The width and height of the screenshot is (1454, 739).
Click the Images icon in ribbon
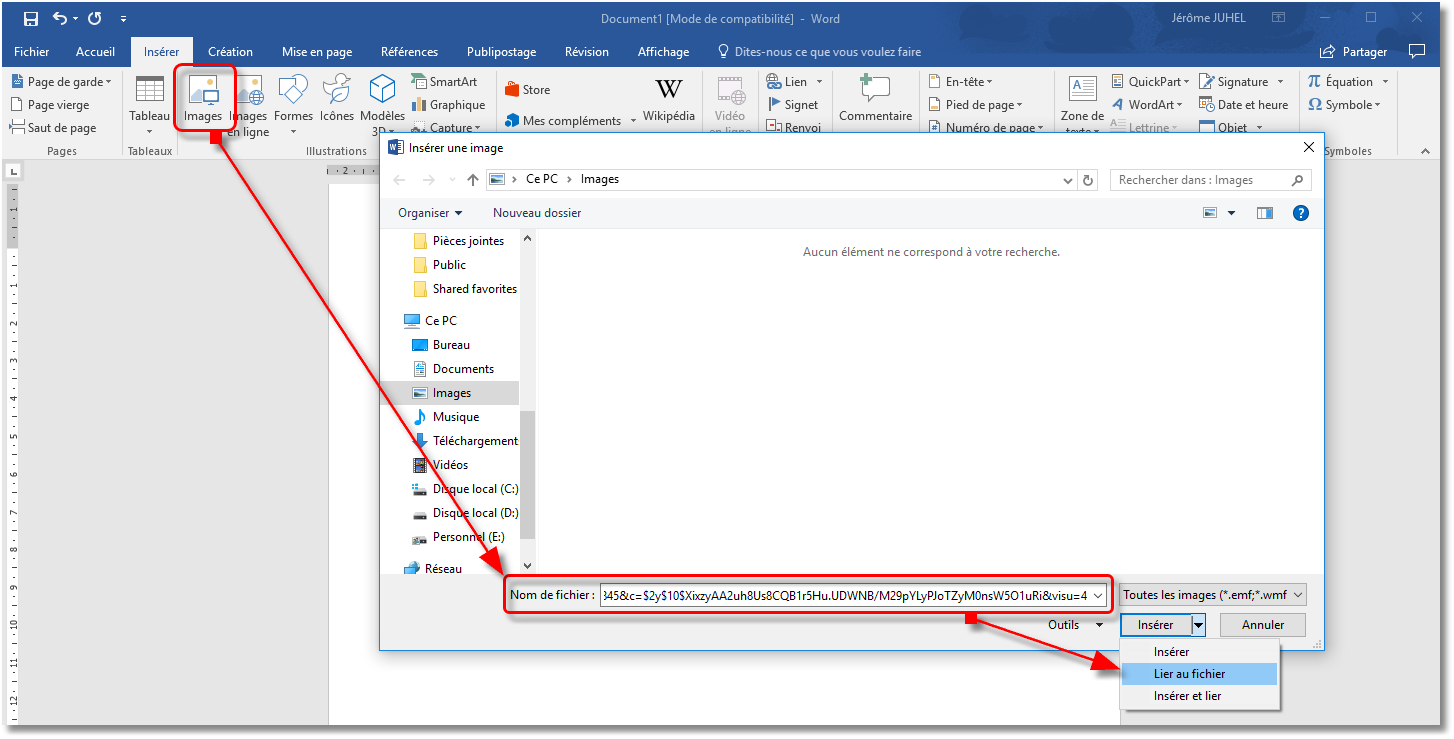click(x=203, y=100)
